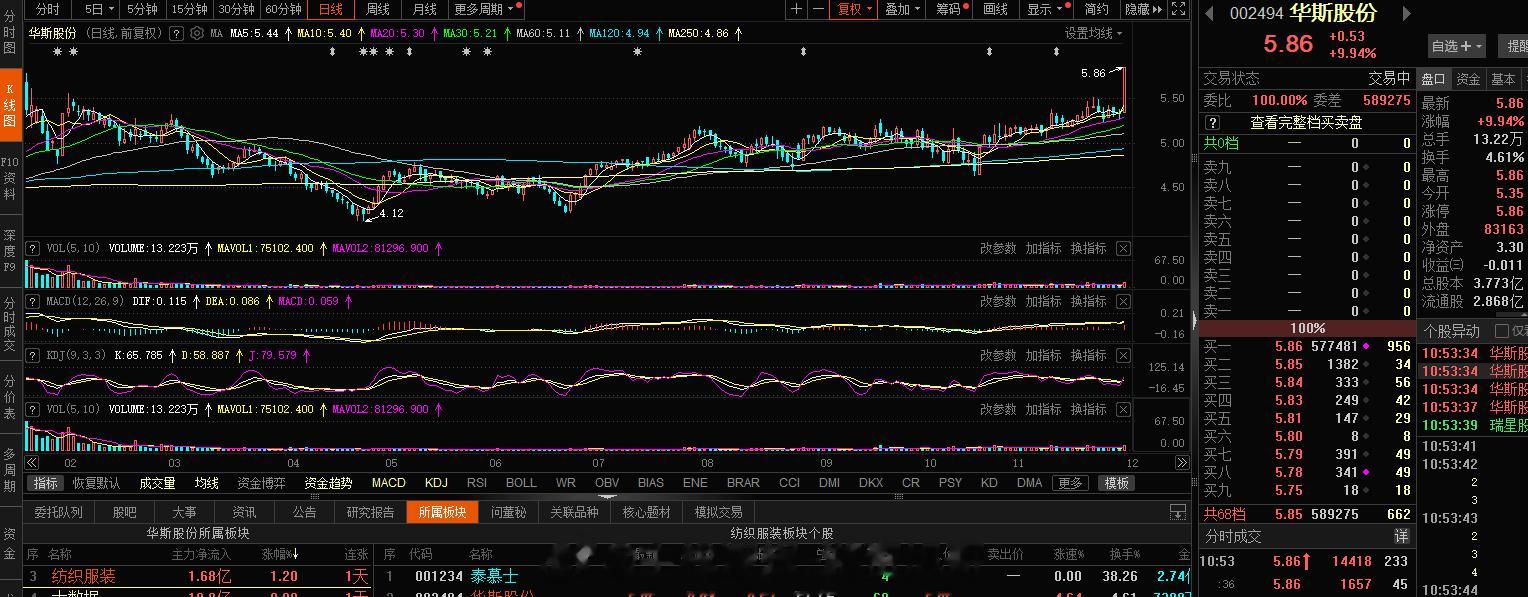Image resolution: width=1528 pixels, height=597 pixels.
Task: Open the 筹码 view
Action: coord(947,9)
